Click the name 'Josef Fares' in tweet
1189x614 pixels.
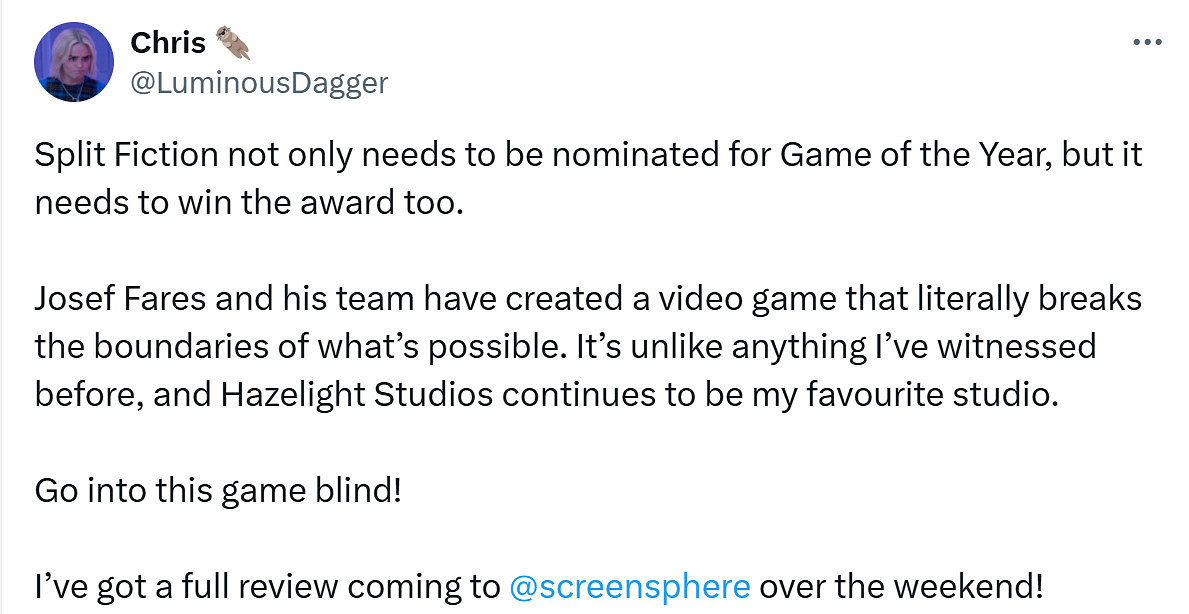click(127, 299)
